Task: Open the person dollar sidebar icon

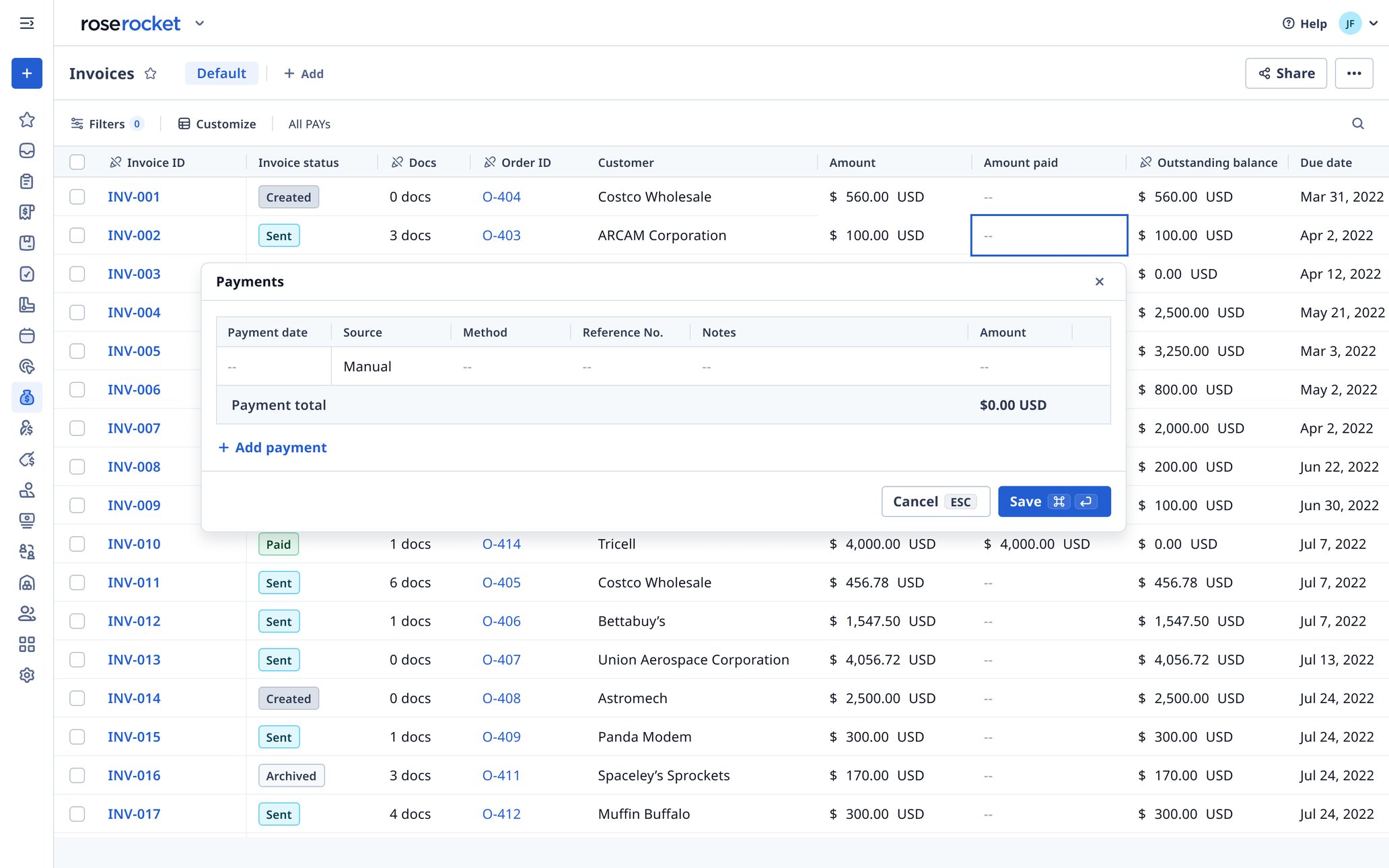Action: click(27, 429)
